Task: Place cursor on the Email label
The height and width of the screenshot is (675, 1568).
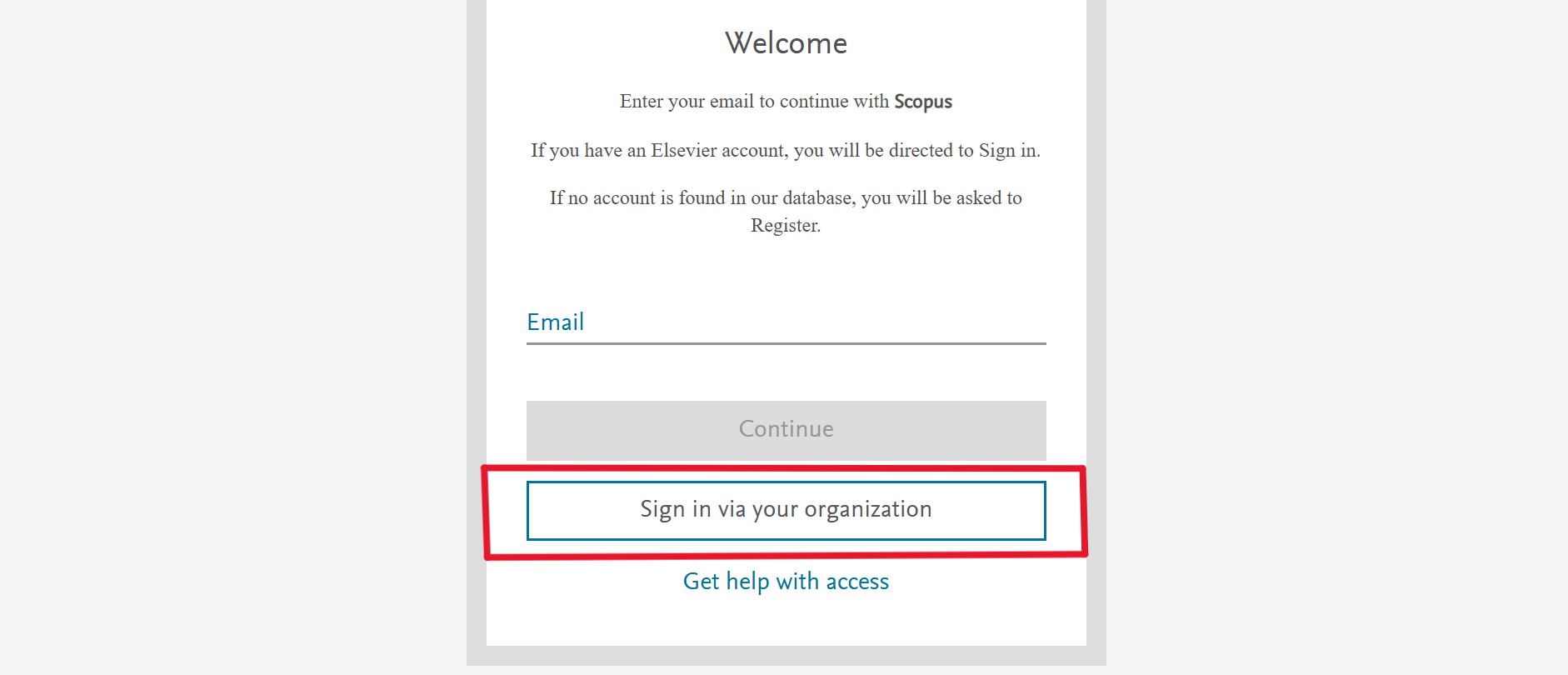Action: coord(556,322)
